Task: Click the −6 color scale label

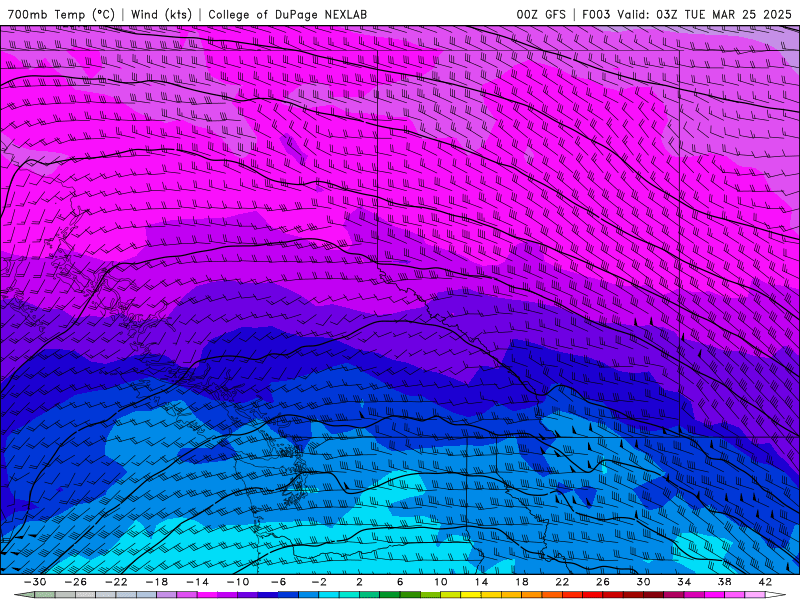Action: point(278,582)
